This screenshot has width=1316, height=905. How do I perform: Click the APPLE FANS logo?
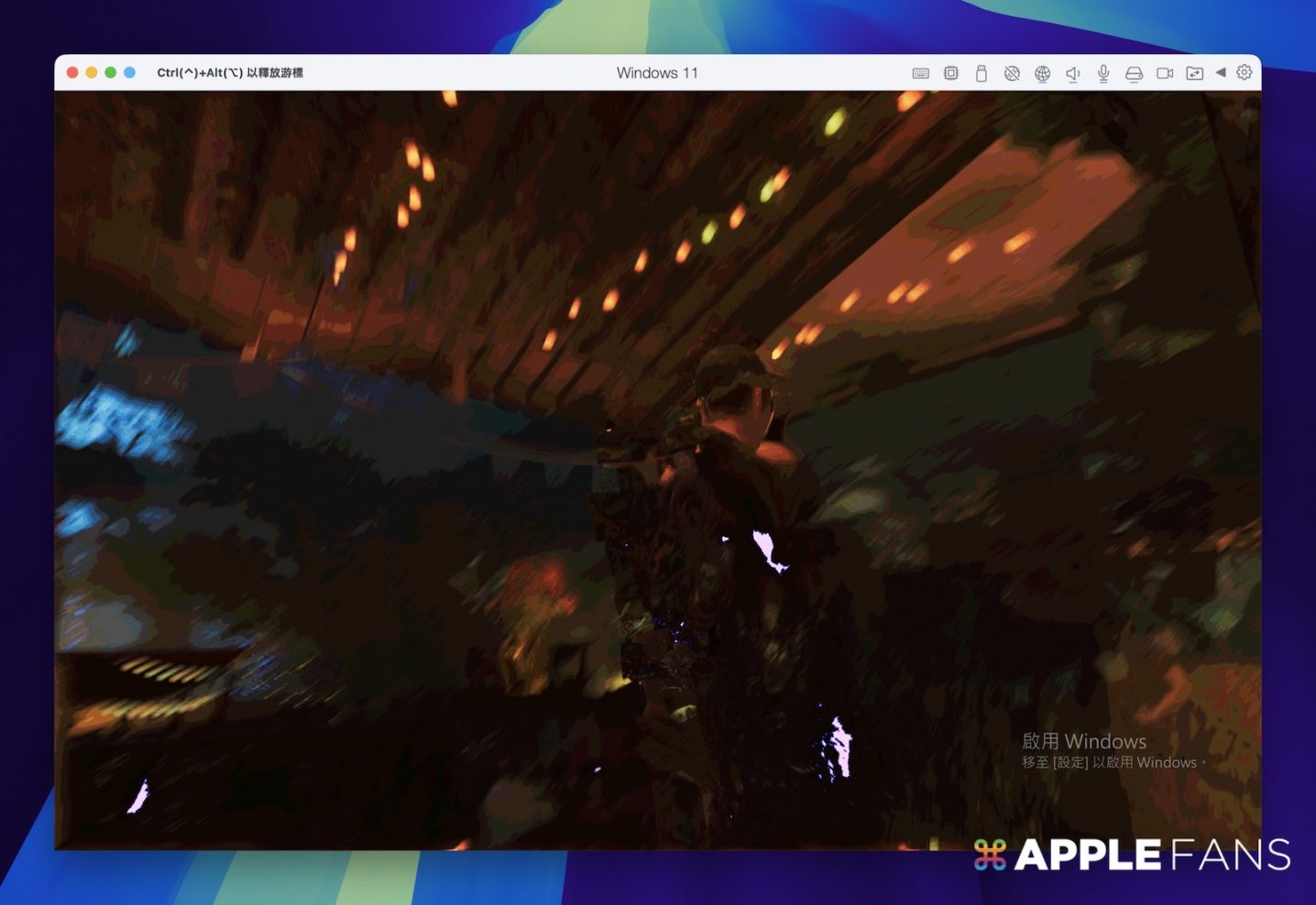1133,855
